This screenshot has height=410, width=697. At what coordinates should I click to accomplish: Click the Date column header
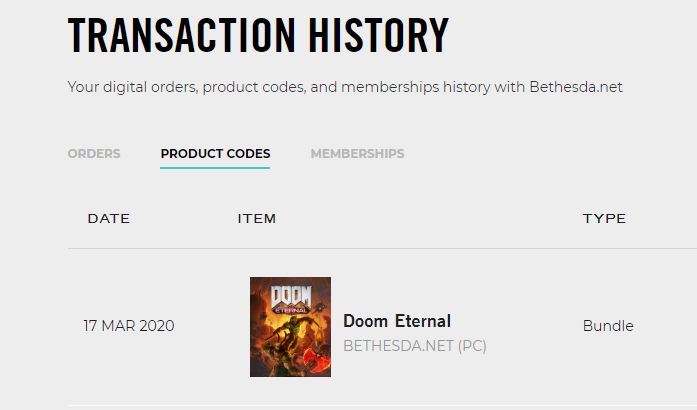coord(108,218)
